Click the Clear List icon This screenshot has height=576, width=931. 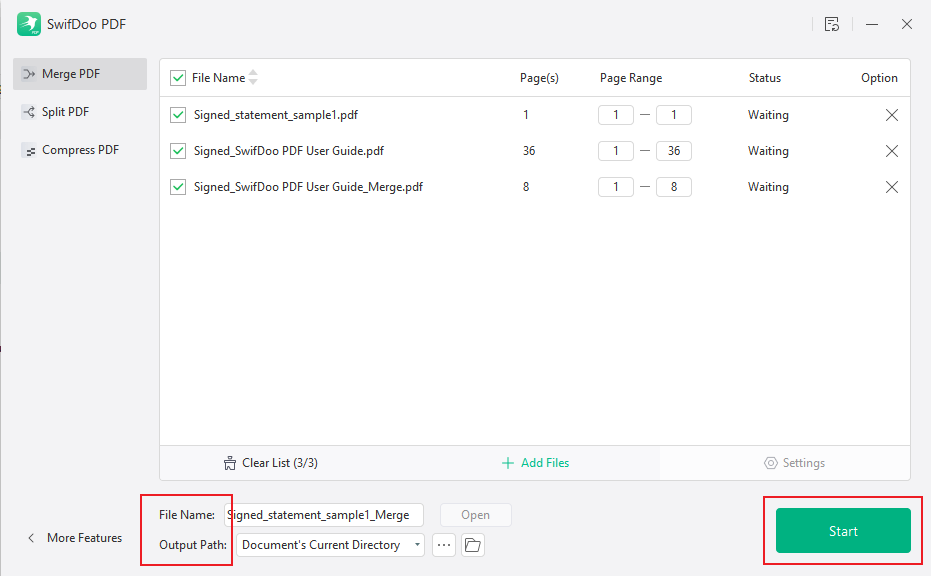(229, 462)
